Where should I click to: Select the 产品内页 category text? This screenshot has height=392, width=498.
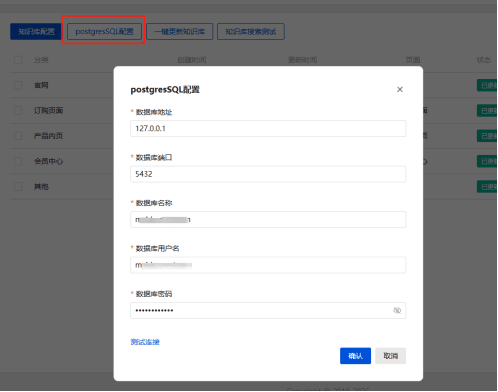pyautogui.click(x=48, y=136)
